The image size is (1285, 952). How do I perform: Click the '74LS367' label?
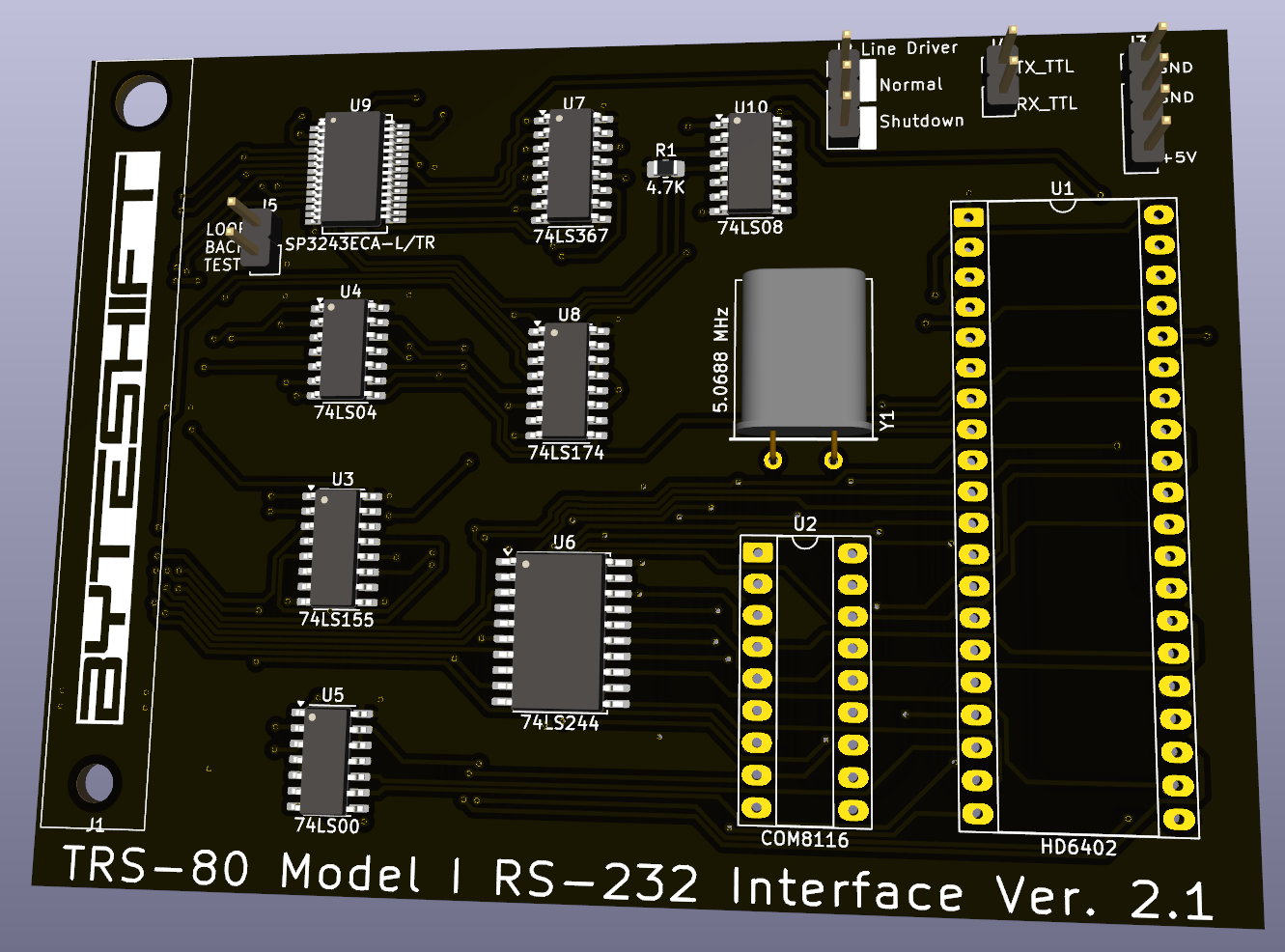pyautogui.click(x=571, y=236)
